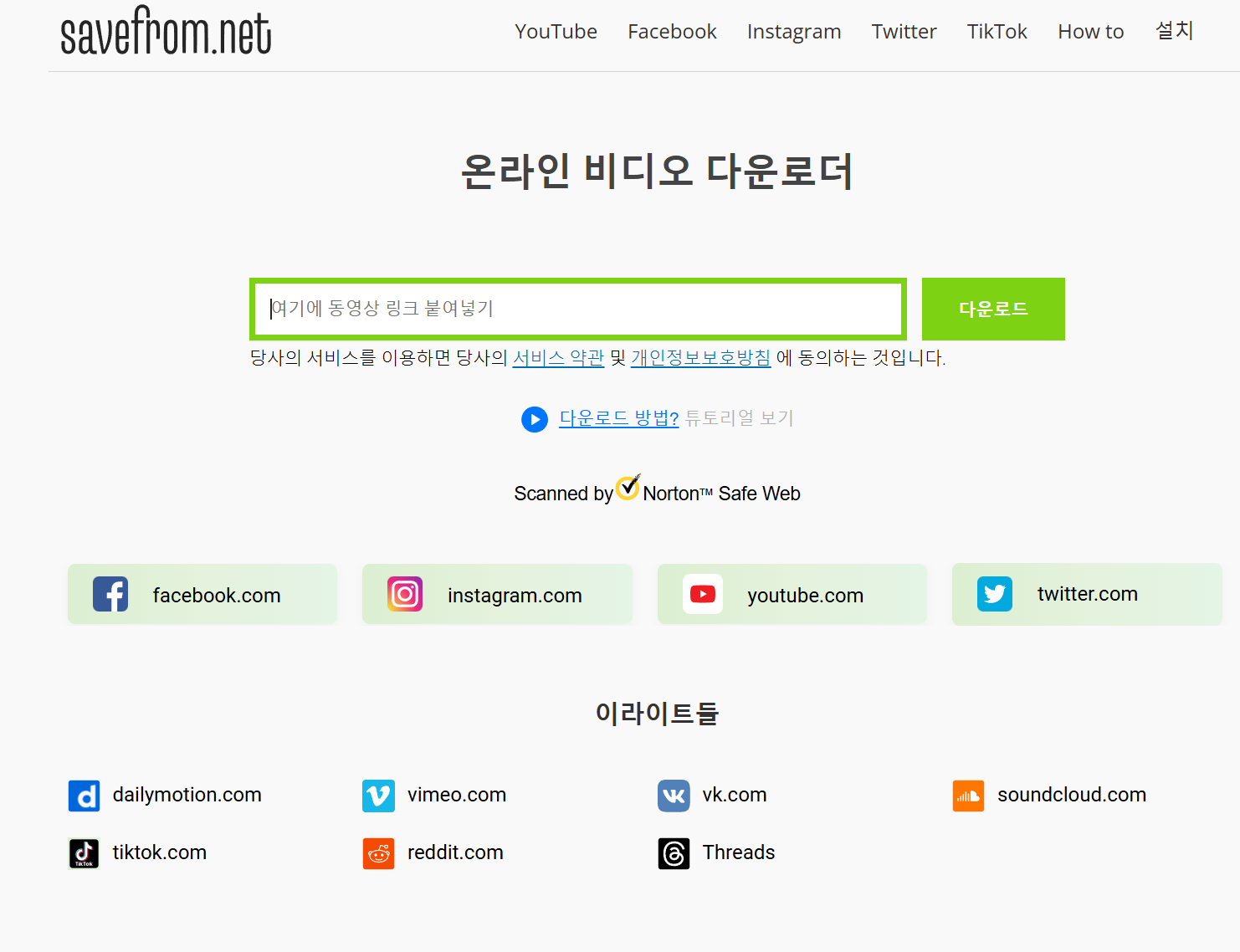The height and width of the screenshot is (952, 1240).
Task: Click the TikTok icon next to tiktok.com
Action: [84, 853]
